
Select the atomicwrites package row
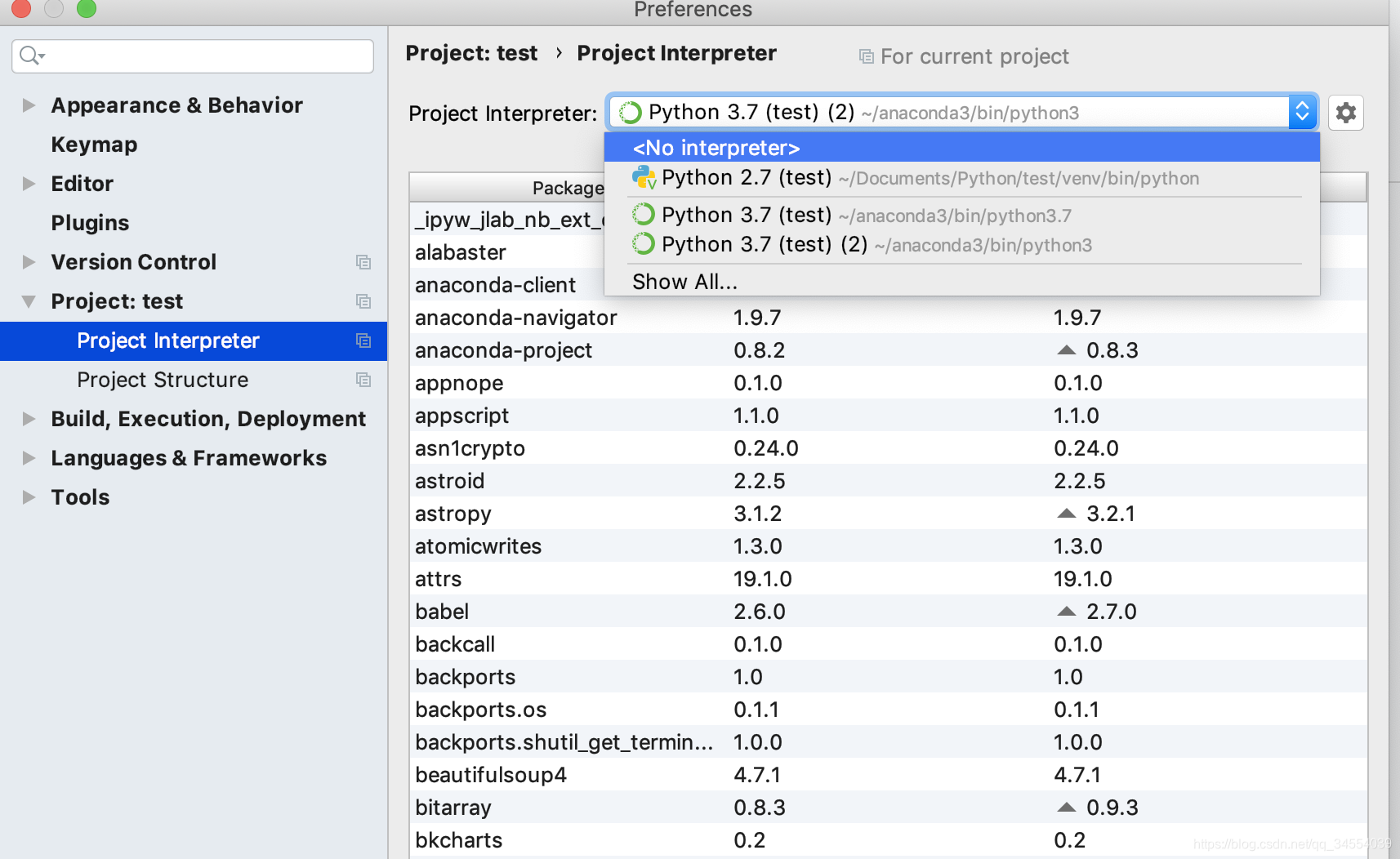click(x=888, y=546)
